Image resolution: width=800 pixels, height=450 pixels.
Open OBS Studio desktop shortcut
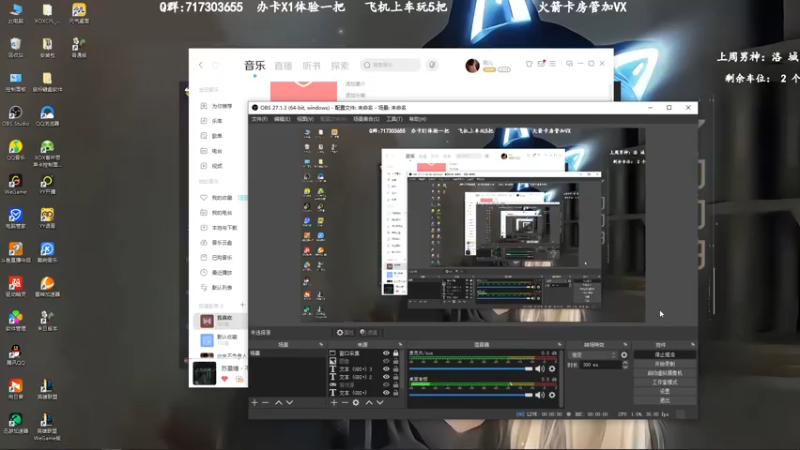[x=15, y=116]
